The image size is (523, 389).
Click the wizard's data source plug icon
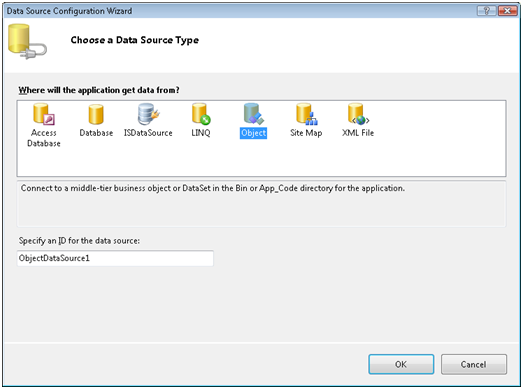tap(27, 41)
